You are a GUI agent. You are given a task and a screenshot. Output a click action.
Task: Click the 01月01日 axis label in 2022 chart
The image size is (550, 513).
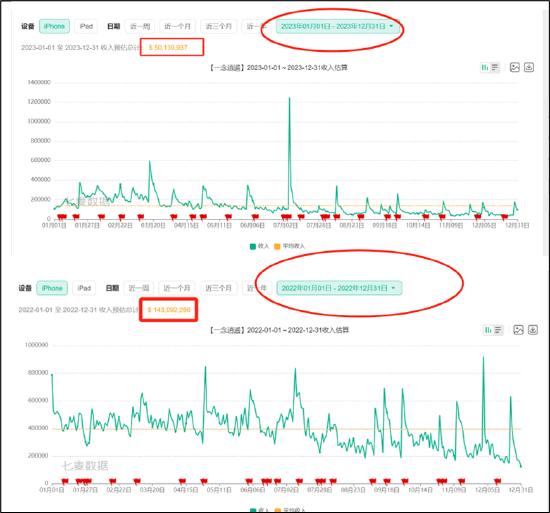52,490
